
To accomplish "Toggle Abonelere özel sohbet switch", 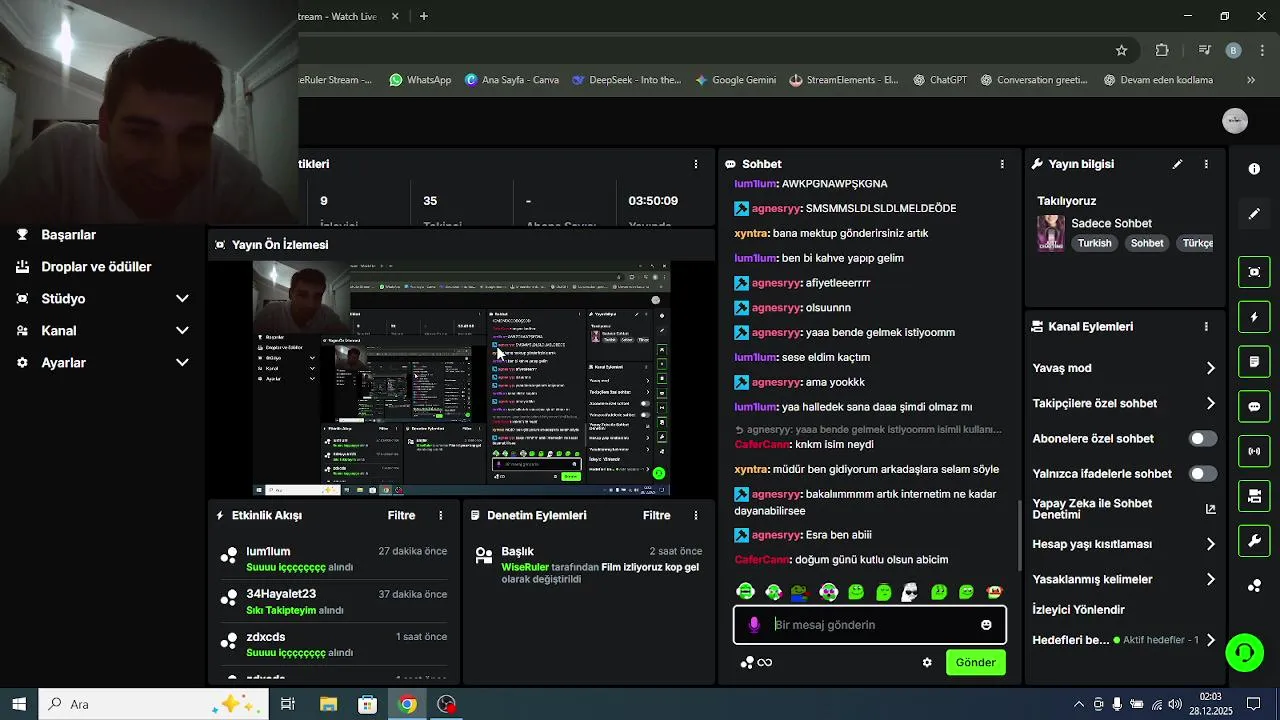I will [x=1203, y=439].
